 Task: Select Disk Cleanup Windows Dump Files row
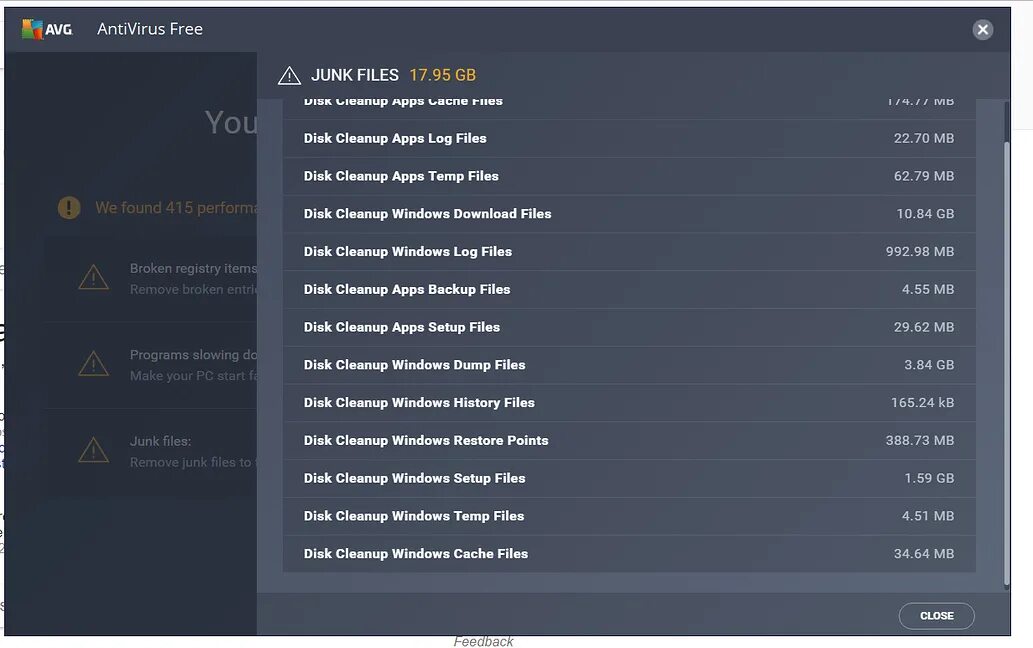(629, 365)
